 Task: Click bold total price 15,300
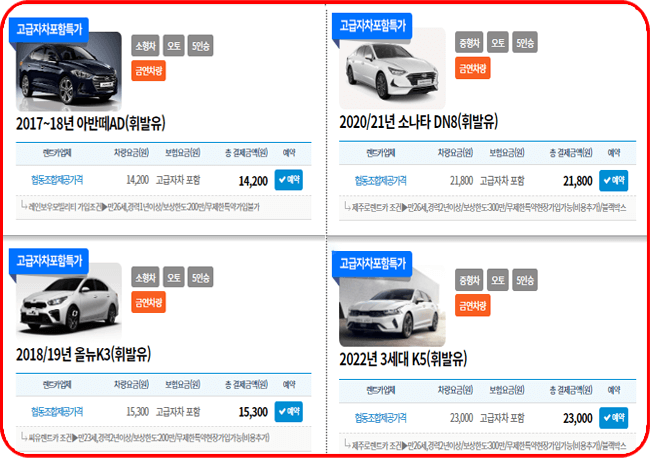(x=253, y=412)
